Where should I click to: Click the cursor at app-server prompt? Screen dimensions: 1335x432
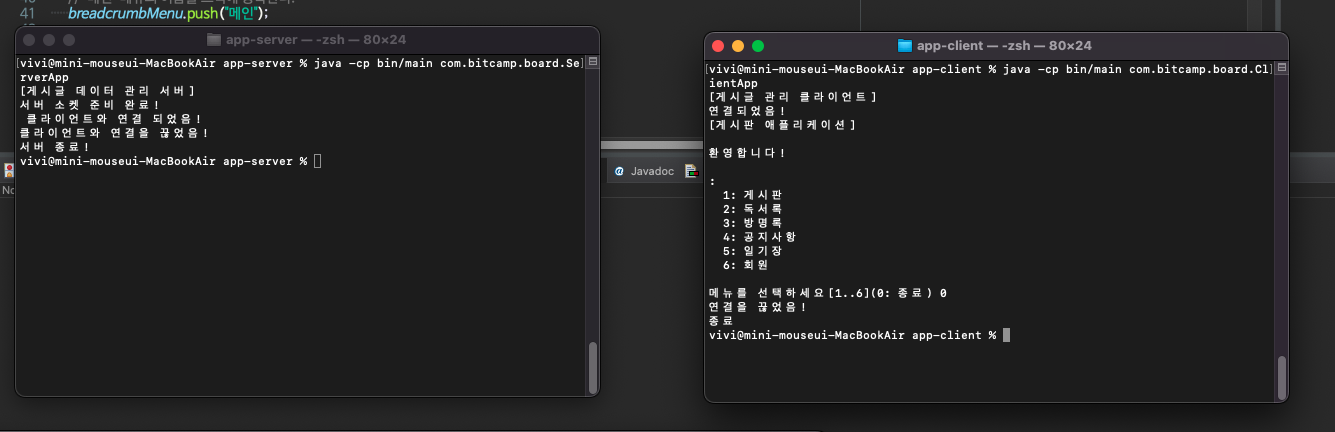tap(317, 161)
